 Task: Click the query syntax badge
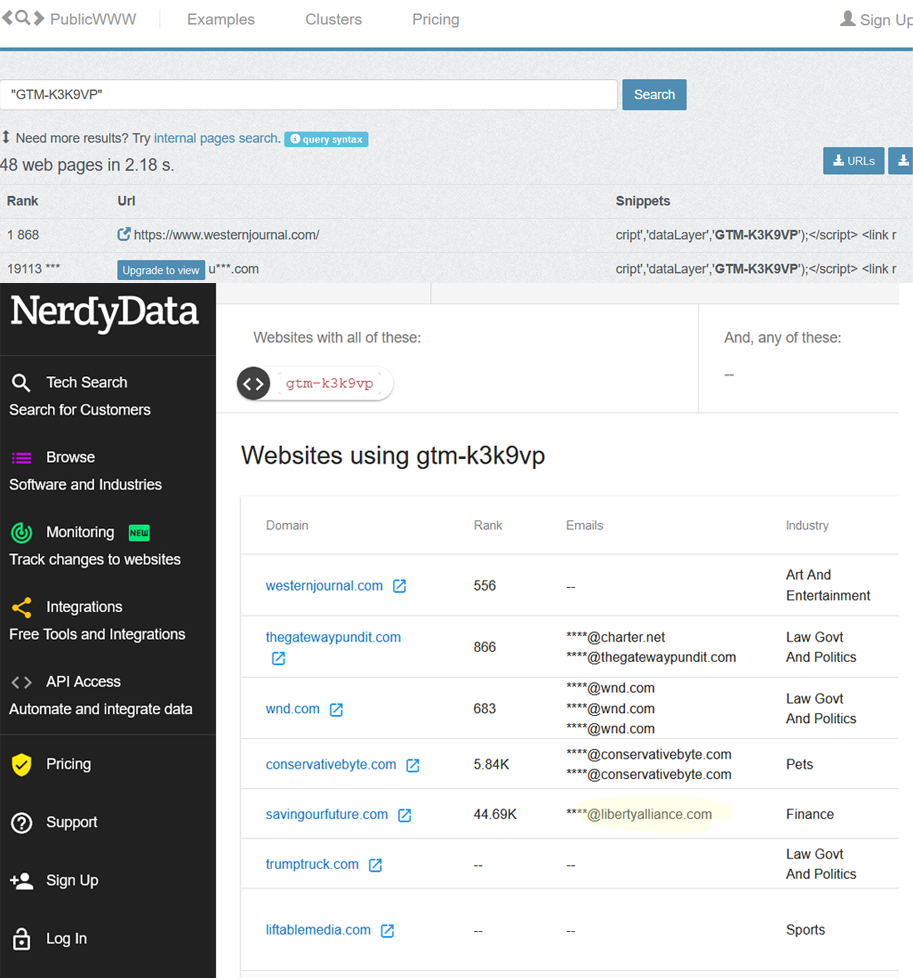tap(326, 140)
